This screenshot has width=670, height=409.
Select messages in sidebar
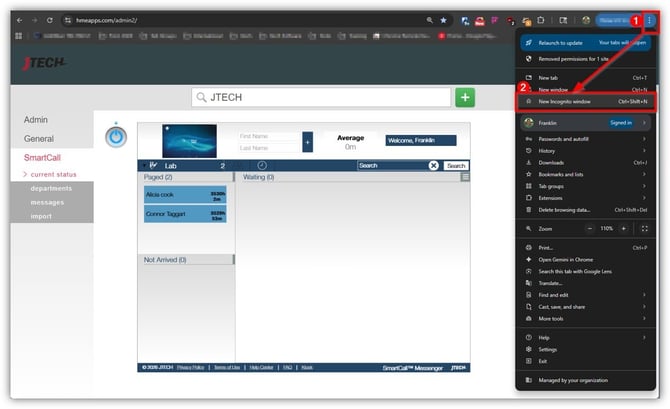[x=47, y=202]
